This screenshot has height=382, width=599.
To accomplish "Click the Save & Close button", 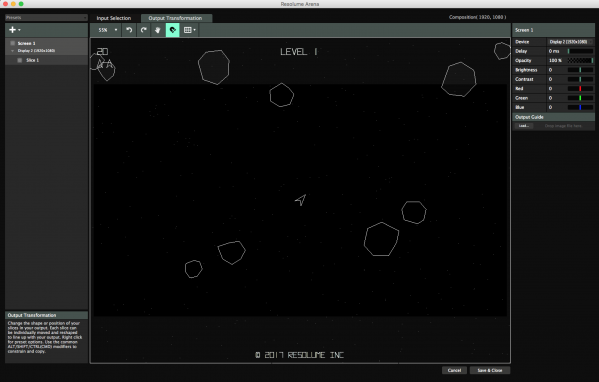I will point(490,370).
